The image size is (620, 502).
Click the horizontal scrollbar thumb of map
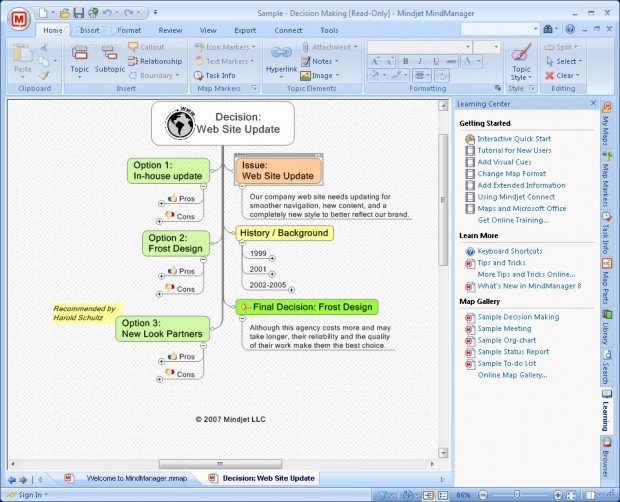point(220,464)
